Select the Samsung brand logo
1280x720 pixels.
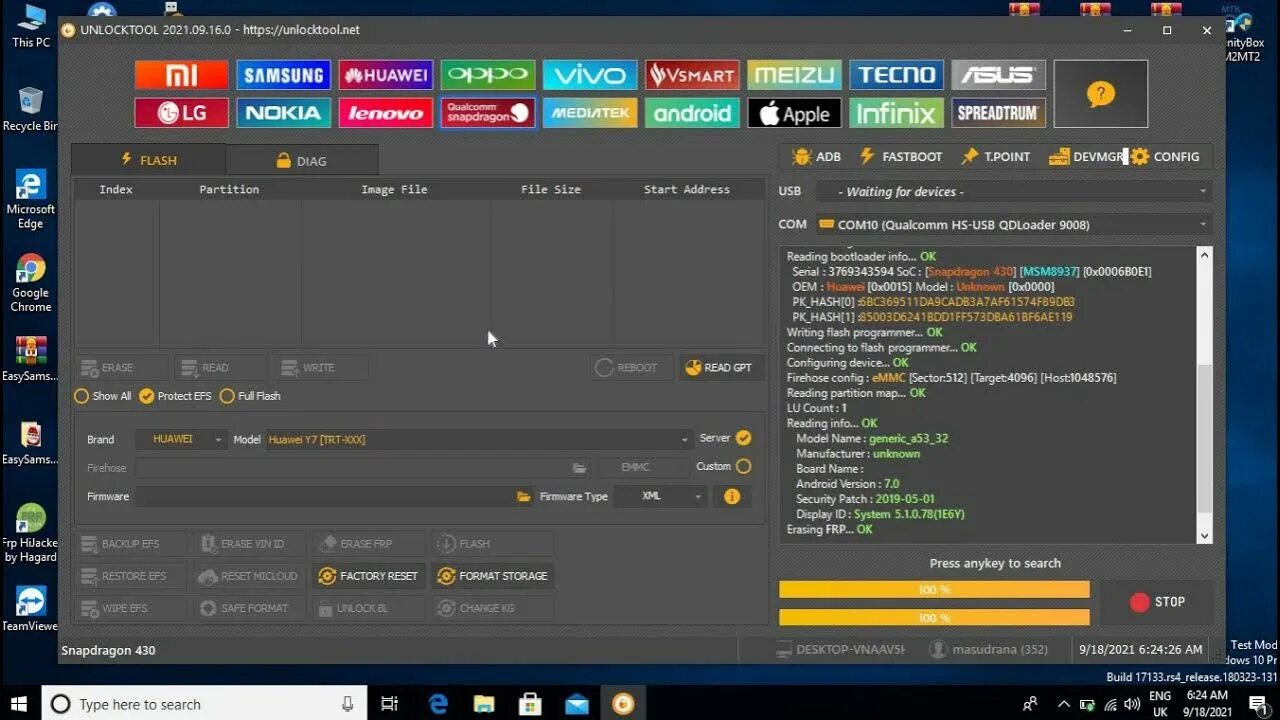(283, 75)
